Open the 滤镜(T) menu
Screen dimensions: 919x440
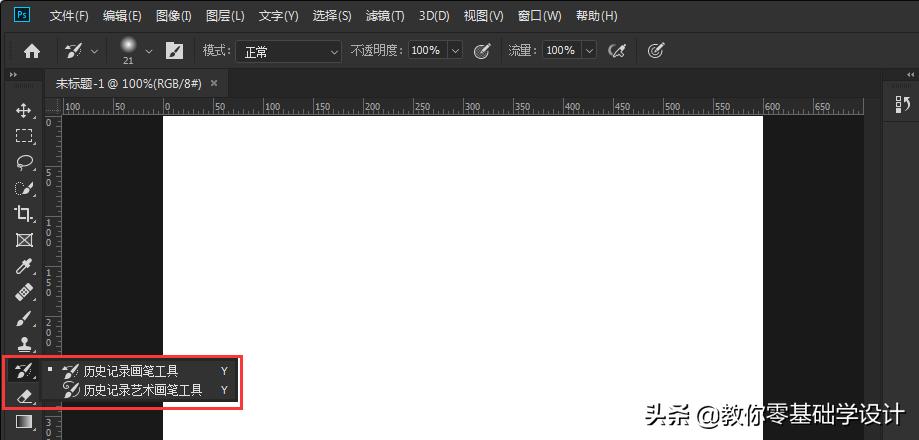(x=385, y=16)
